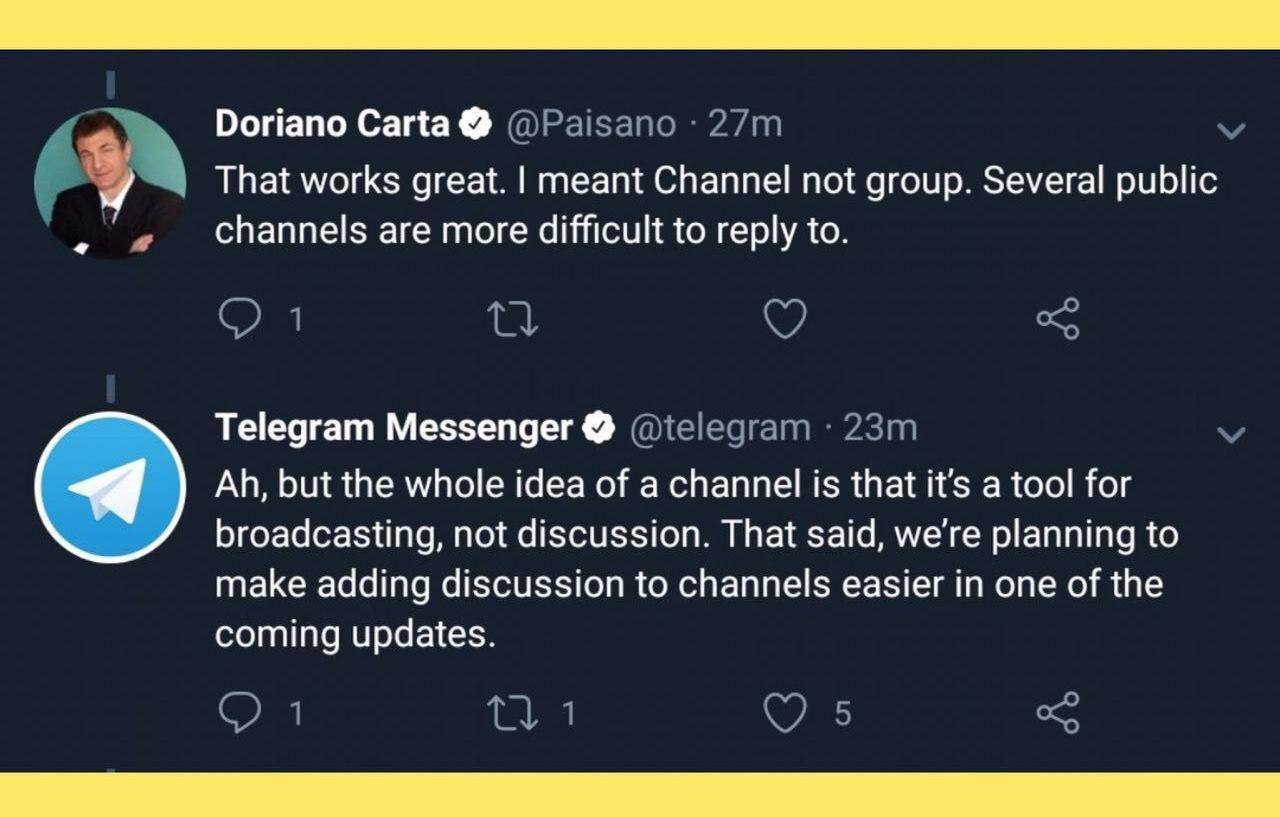Retweet Telegram Messenger's tweet
Screen dimensions: 1280x817
point(512,713)
